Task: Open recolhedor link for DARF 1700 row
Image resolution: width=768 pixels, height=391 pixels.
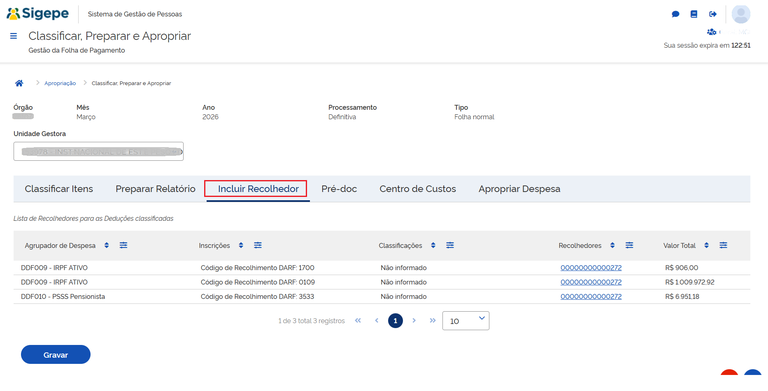Action: 591,268
